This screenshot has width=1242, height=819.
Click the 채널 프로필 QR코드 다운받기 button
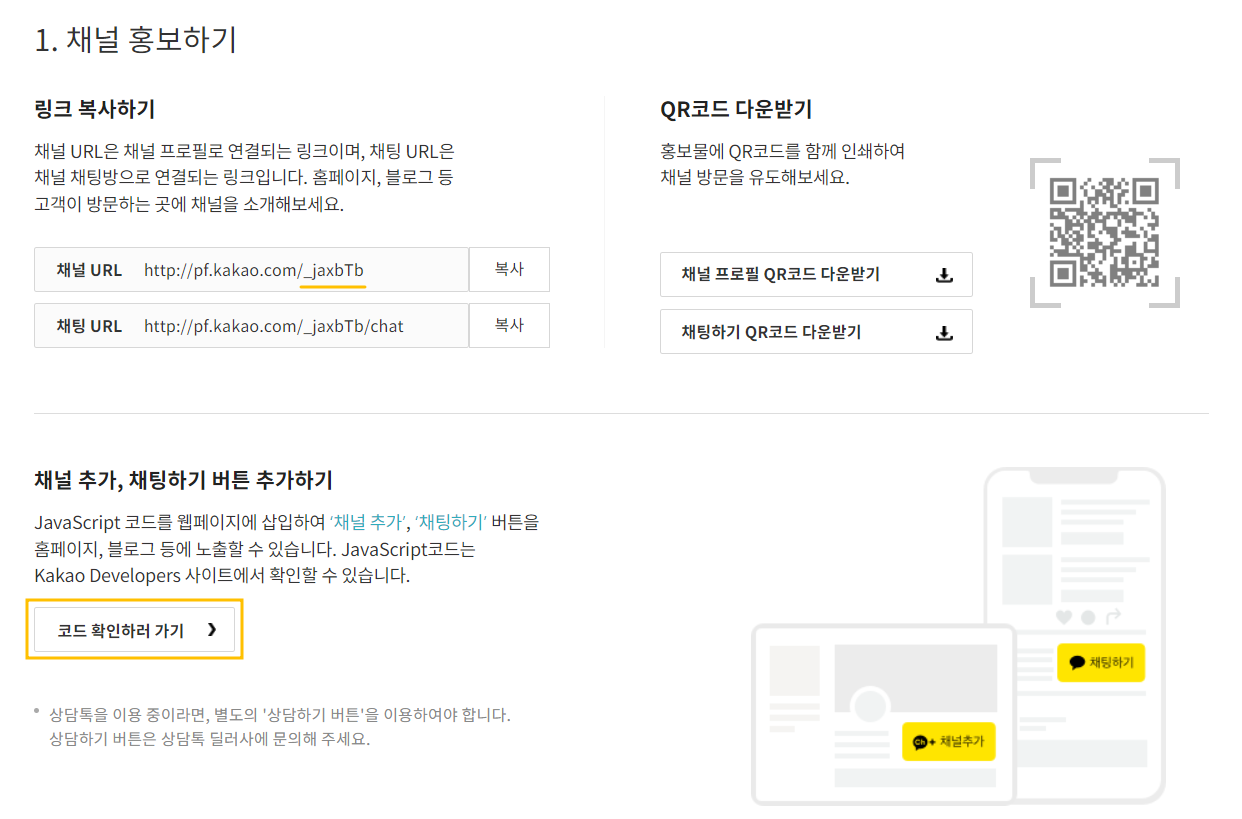pos(816,274)
